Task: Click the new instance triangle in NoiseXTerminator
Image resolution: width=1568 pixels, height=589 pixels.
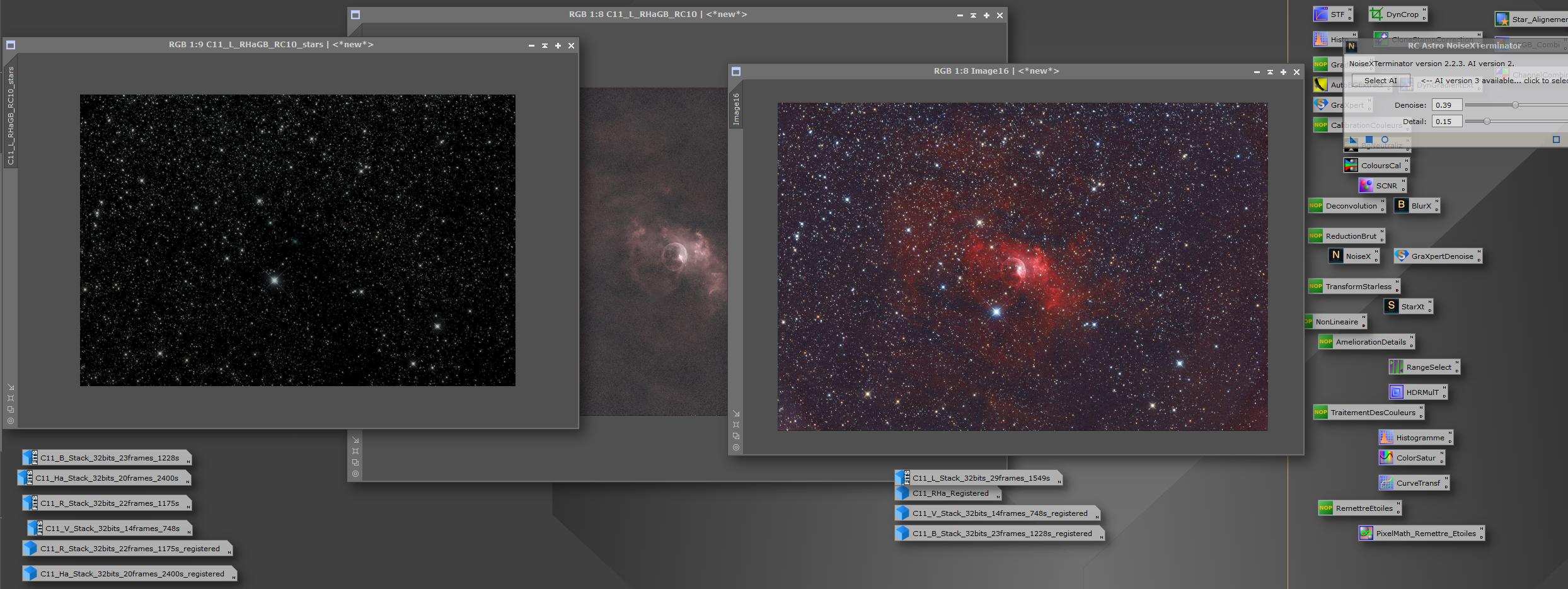Action: tap(1353, 140)
